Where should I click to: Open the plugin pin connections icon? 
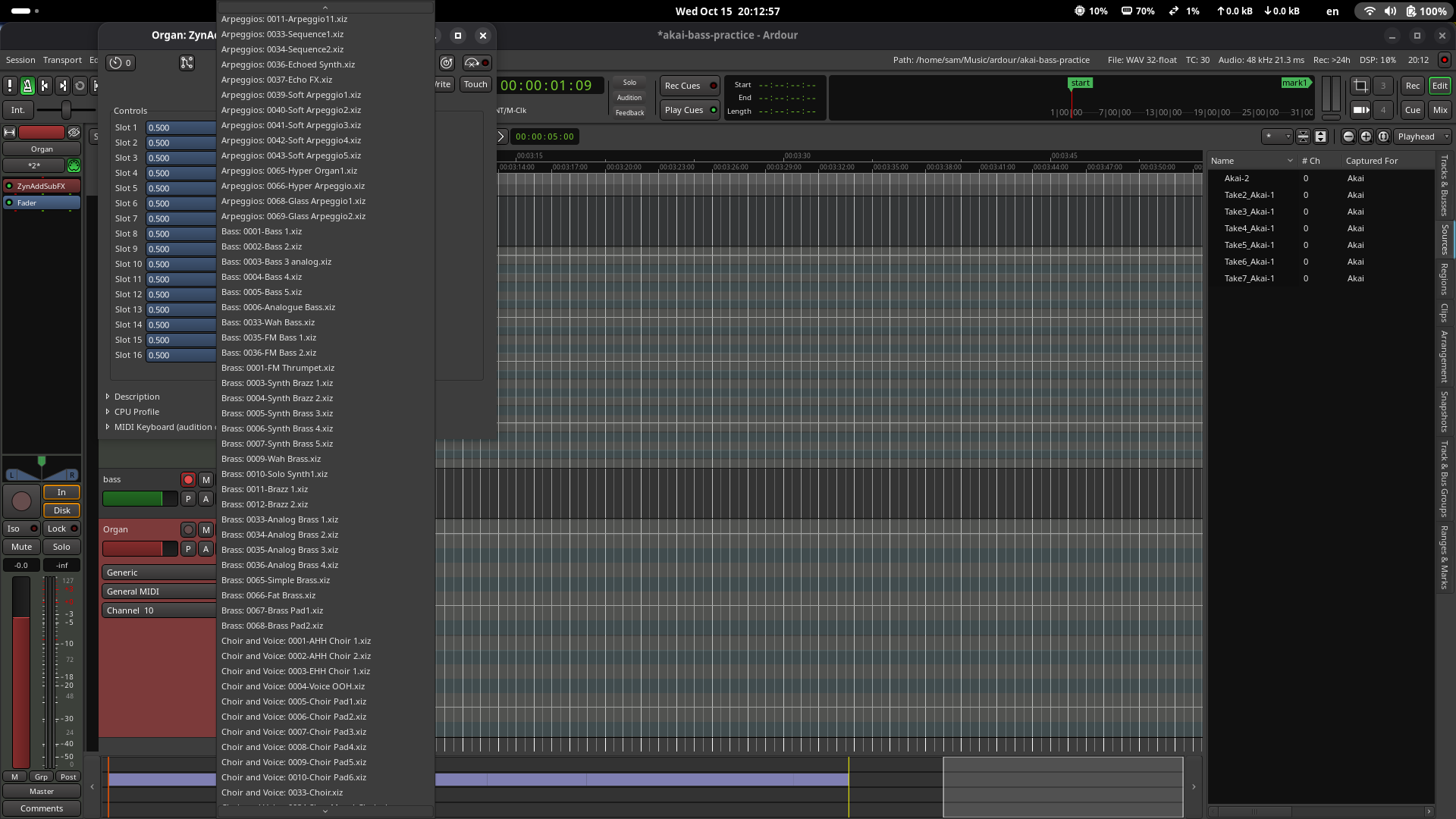187,63
